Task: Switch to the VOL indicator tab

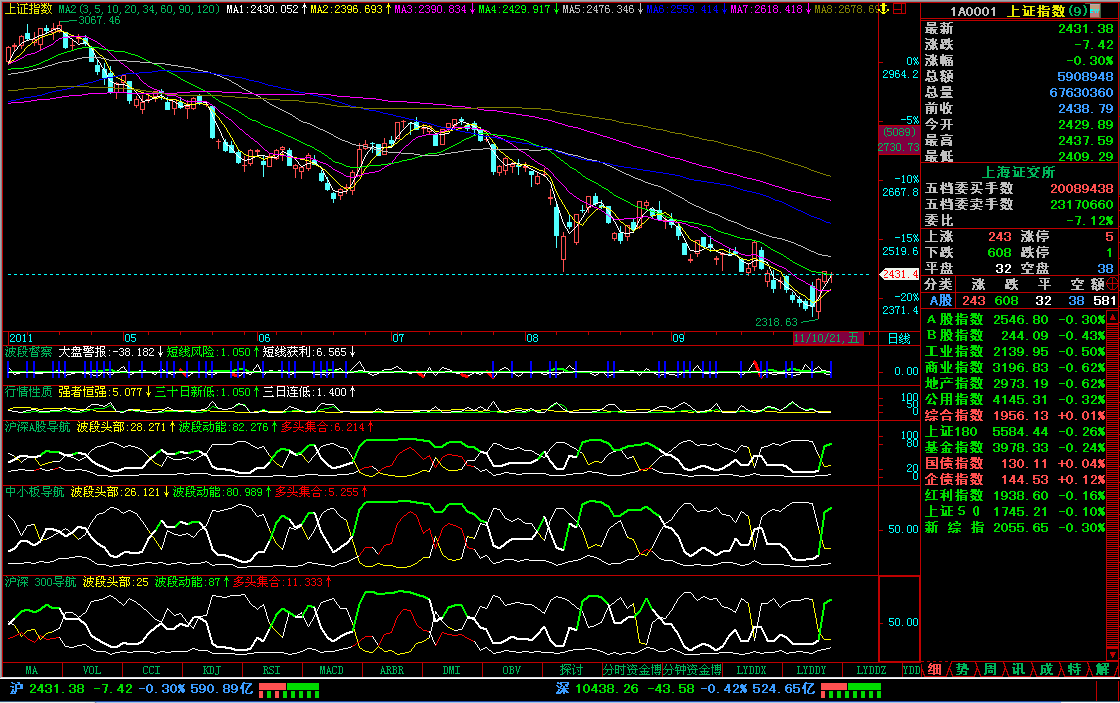Action: click(91, 670)
